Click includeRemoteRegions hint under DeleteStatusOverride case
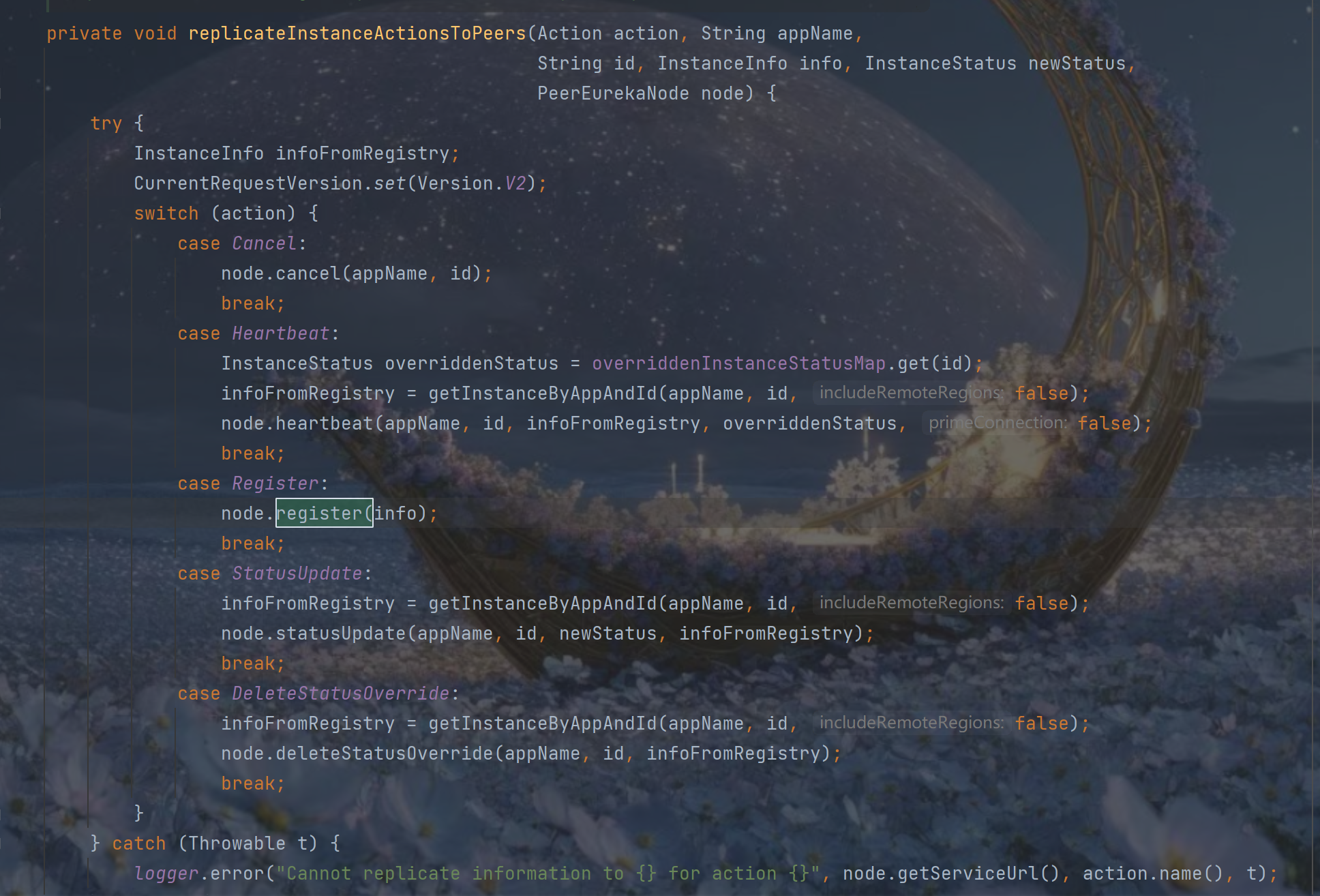Viewport: 1320px width, 896px height. pyautogui.click(x=911, y=723)
